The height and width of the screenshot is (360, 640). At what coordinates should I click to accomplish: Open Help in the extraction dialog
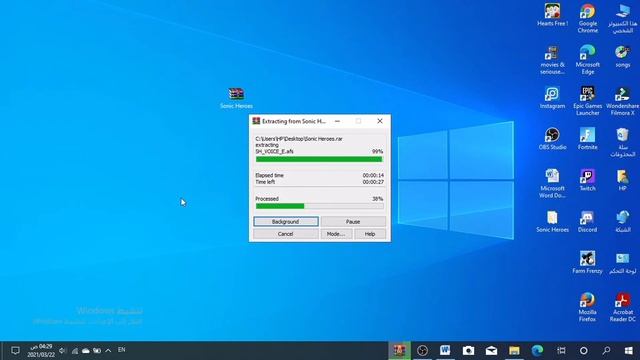(370, 234)
